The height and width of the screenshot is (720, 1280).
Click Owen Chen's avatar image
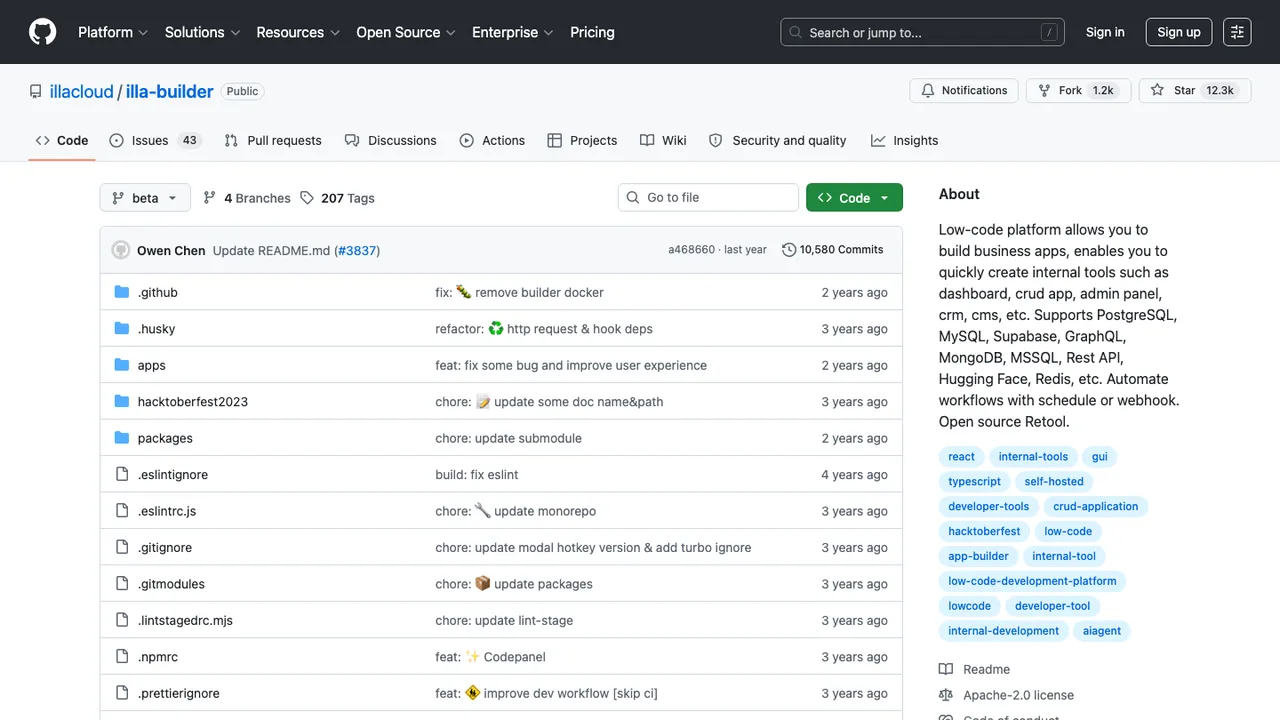pyautogui.click(x=121, y=250)
